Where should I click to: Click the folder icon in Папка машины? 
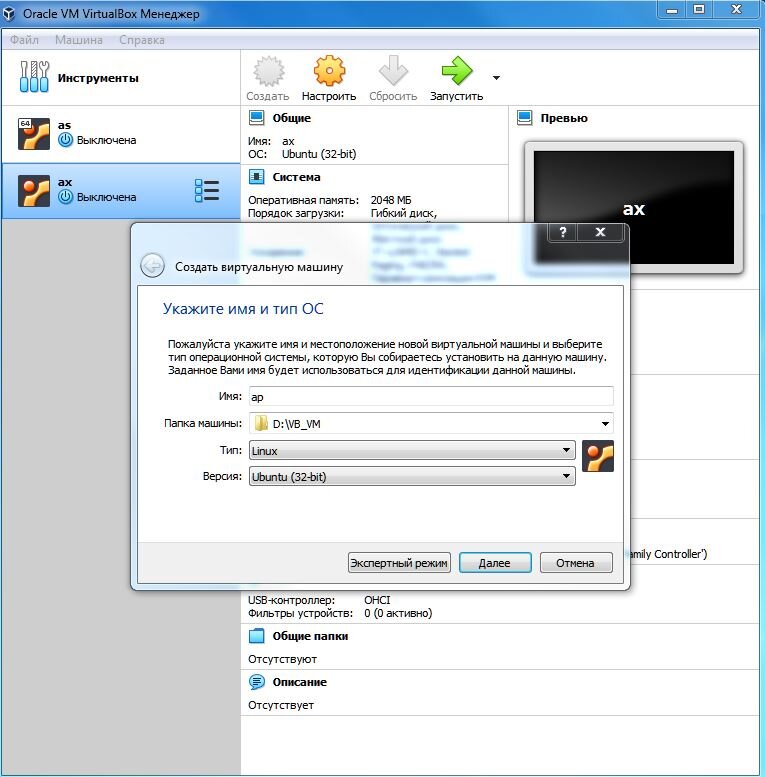point(261,424)
